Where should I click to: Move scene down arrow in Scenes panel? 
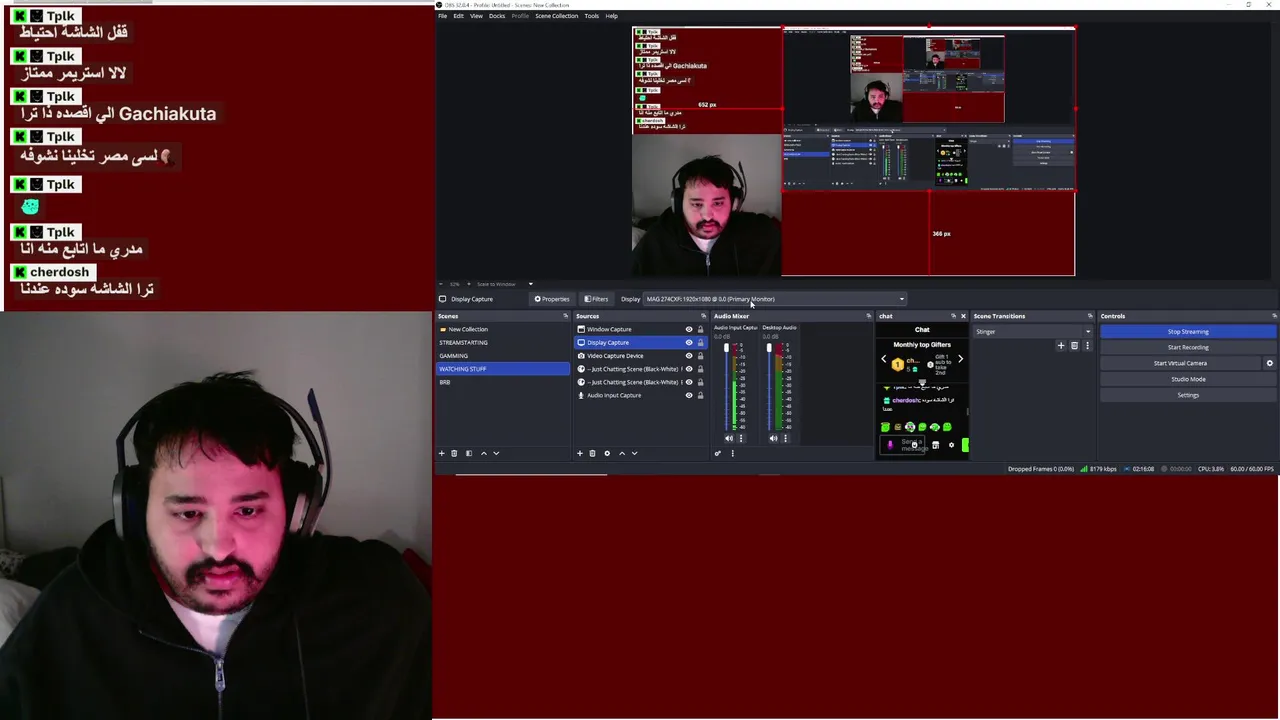496,453
